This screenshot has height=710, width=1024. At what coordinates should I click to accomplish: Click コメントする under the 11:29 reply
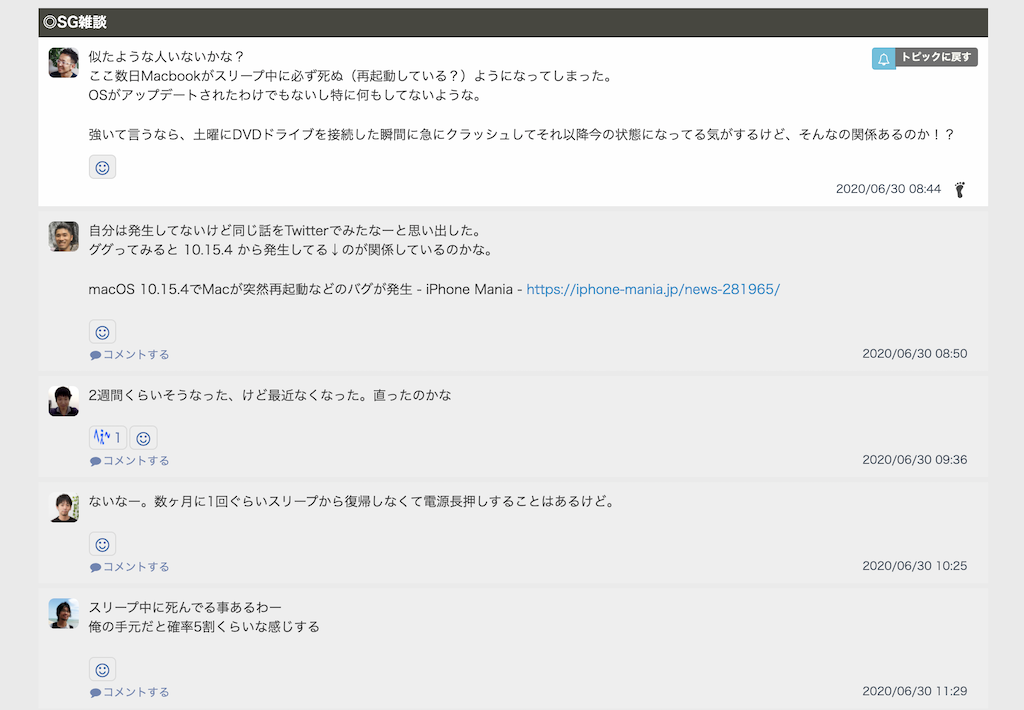tap(135, 692)
